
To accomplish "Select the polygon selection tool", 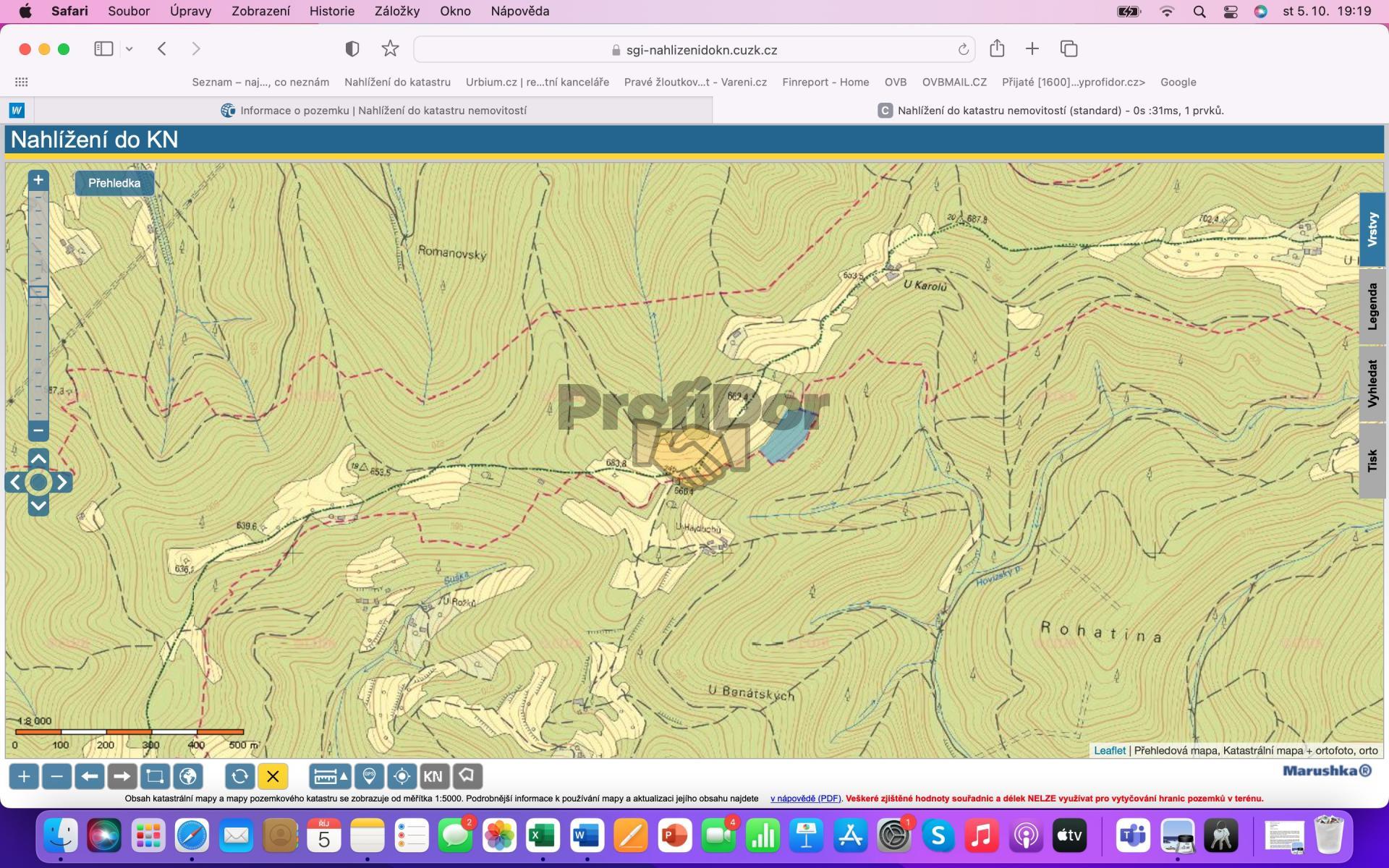I will [467, 776].
